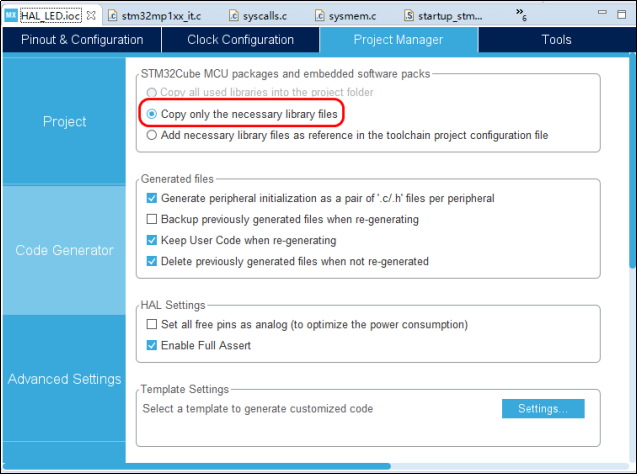
Task: Toggle Enable Full Assert checkbox
Action: tap(152, 346)
